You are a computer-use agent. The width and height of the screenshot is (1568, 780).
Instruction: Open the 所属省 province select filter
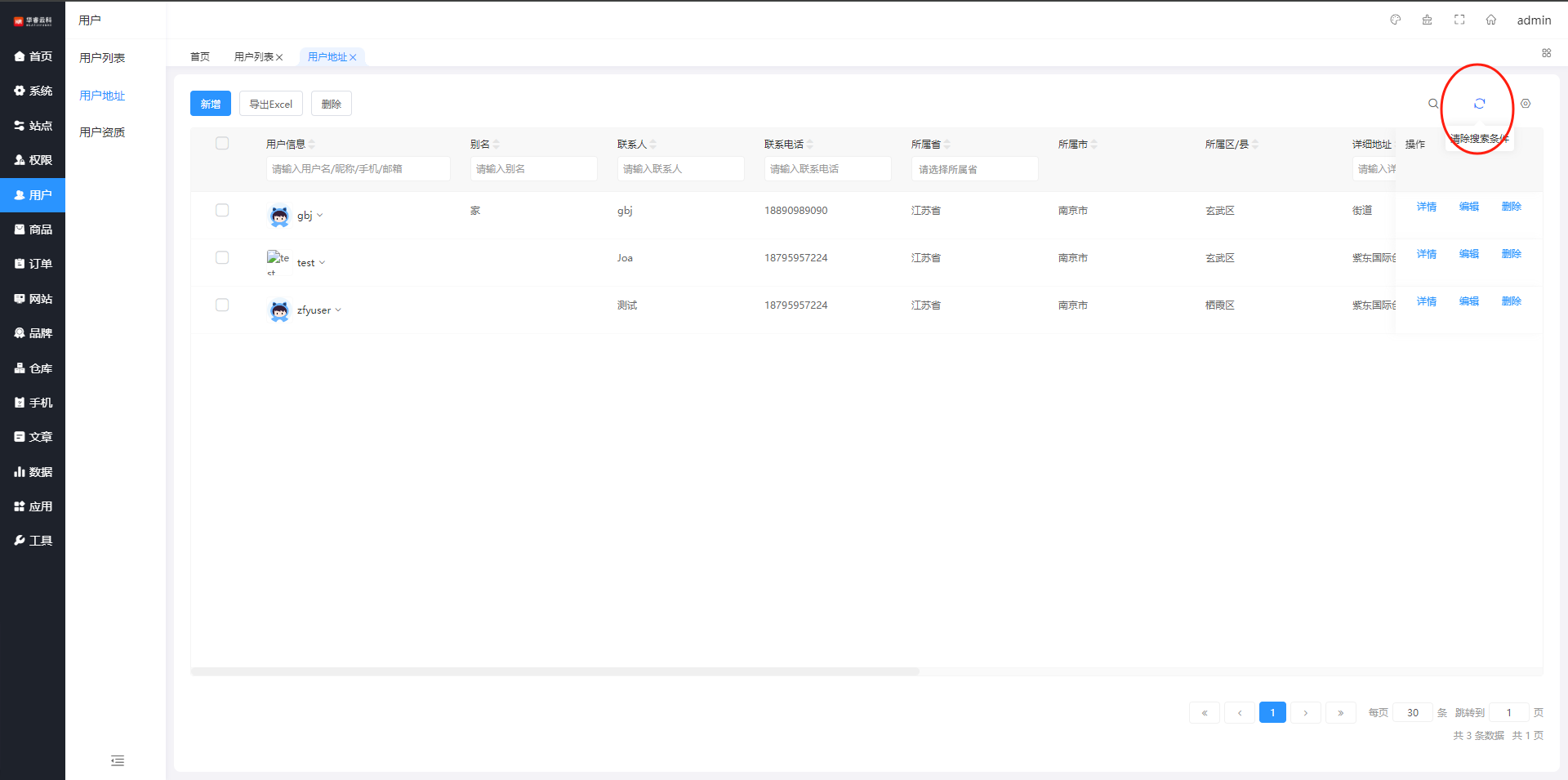point(974,169)
